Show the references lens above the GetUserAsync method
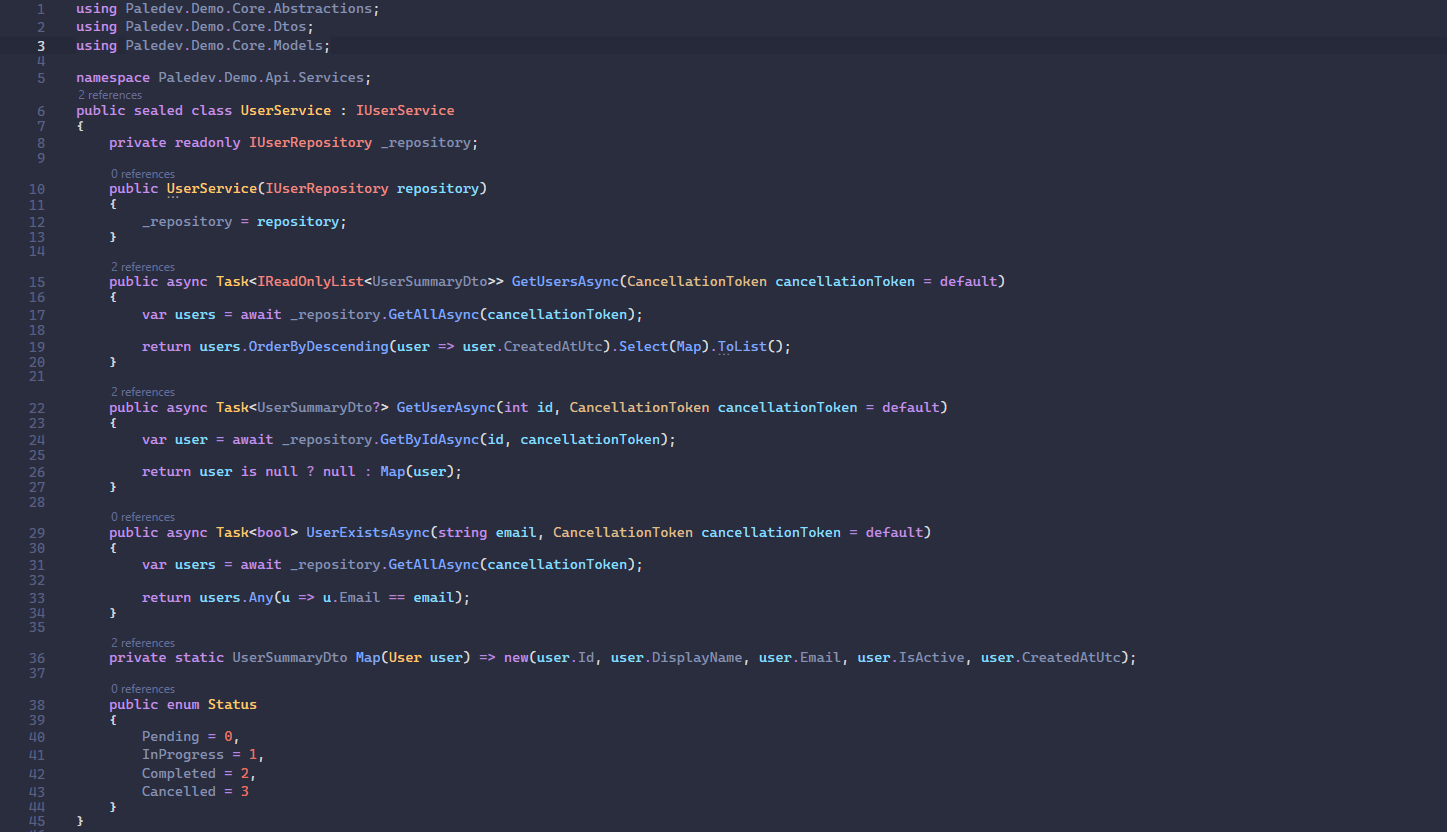Image resolution: width=1447 pixels, height=832 pixels. (x=143, y=392)
